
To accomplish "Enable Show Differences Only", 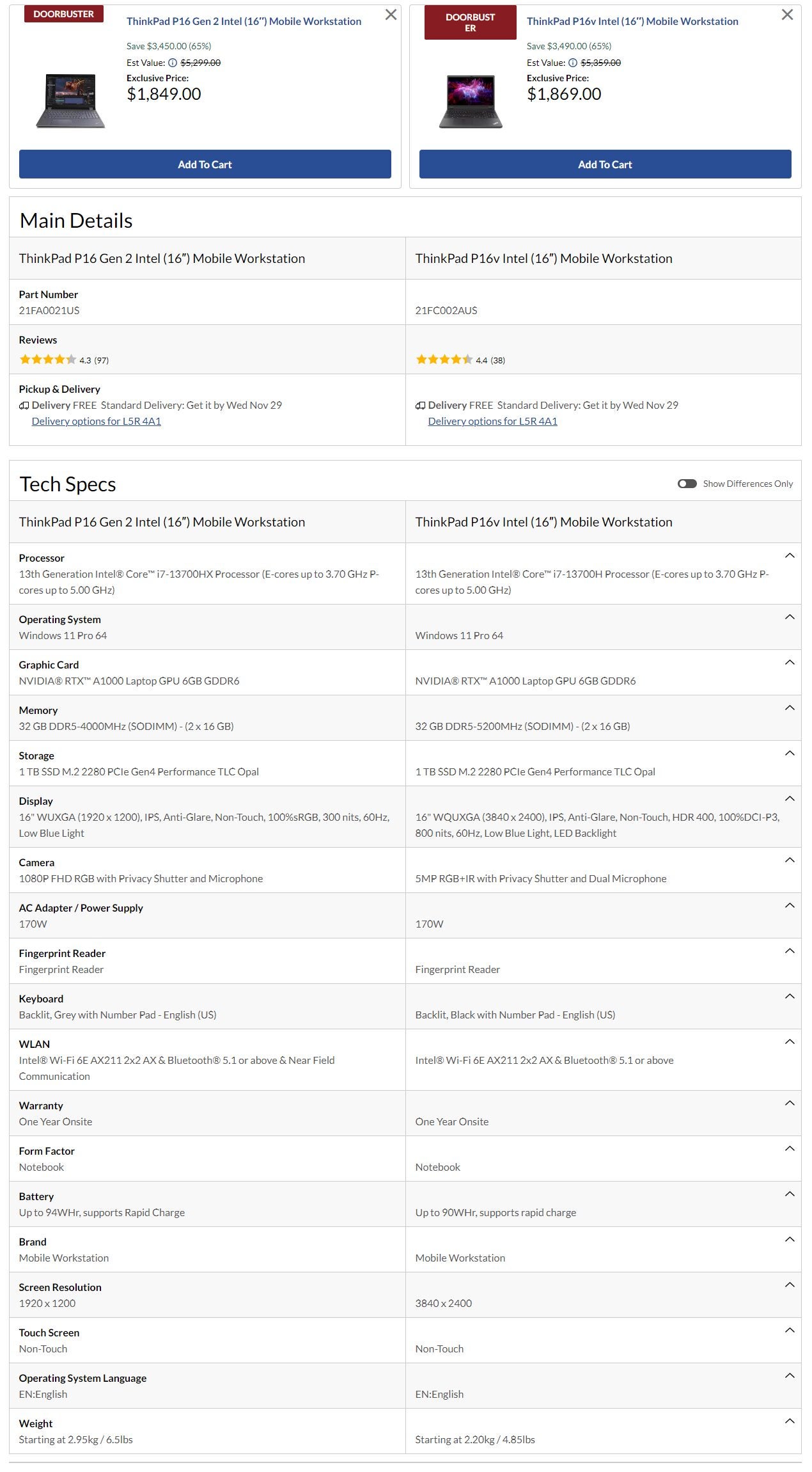I will [x=687, y=484].
